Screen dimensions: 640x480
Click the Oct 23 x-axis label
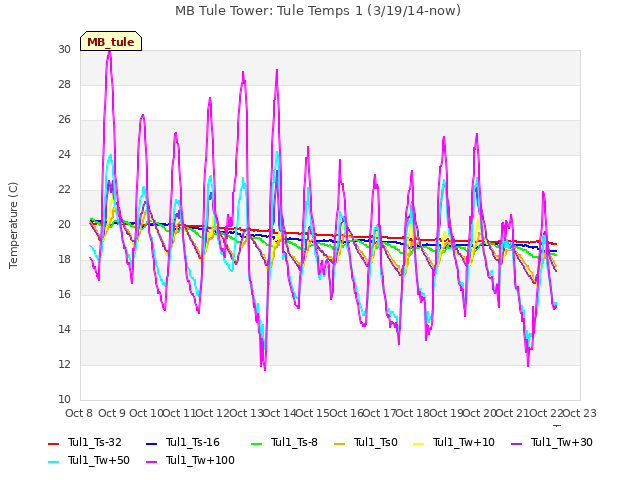click(580, 413)
